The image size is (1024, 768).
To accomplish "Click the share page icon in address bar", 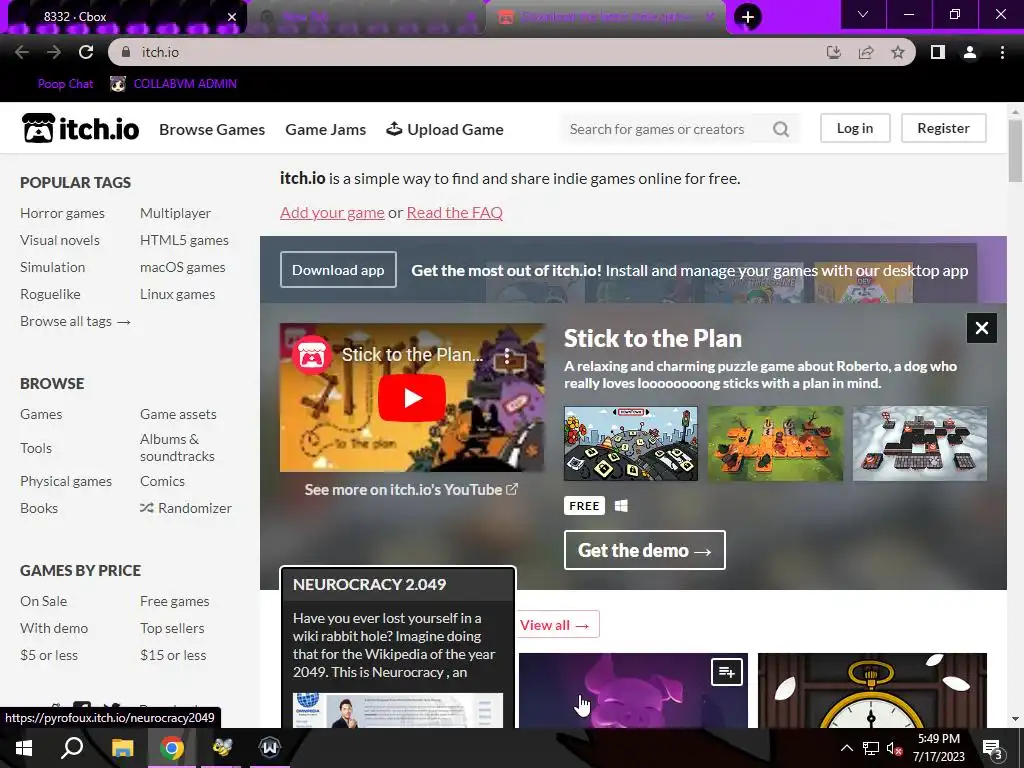I will [x=866, y=52].
